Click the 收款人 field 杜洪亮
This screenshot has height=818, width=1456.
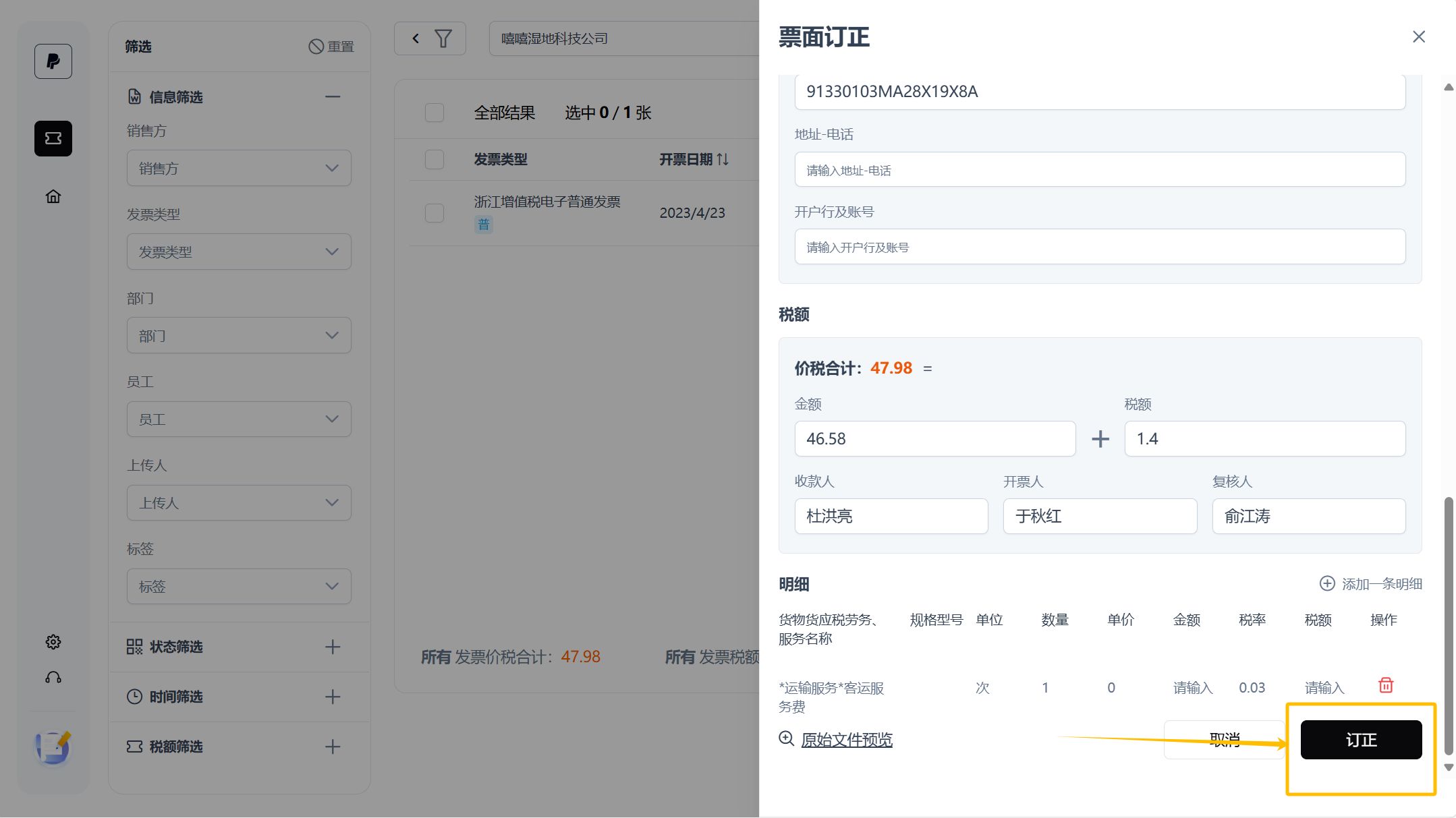pos(891,517)
